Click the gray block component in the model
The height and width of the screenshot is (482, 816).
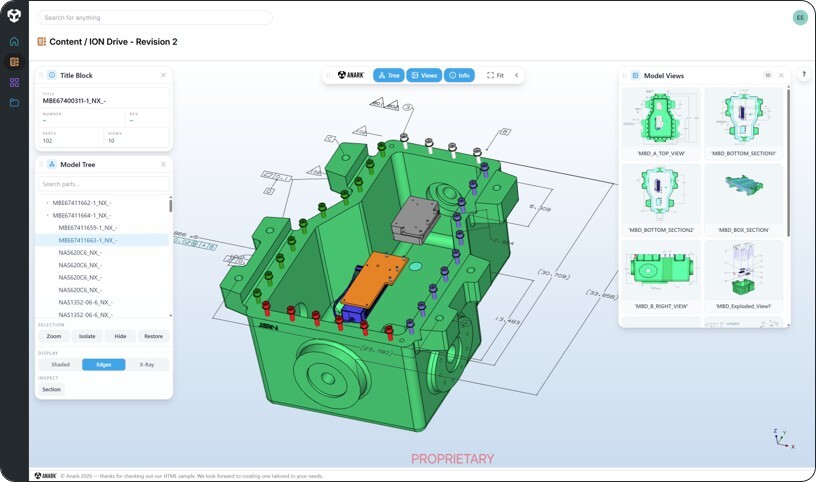pos(415,220)
